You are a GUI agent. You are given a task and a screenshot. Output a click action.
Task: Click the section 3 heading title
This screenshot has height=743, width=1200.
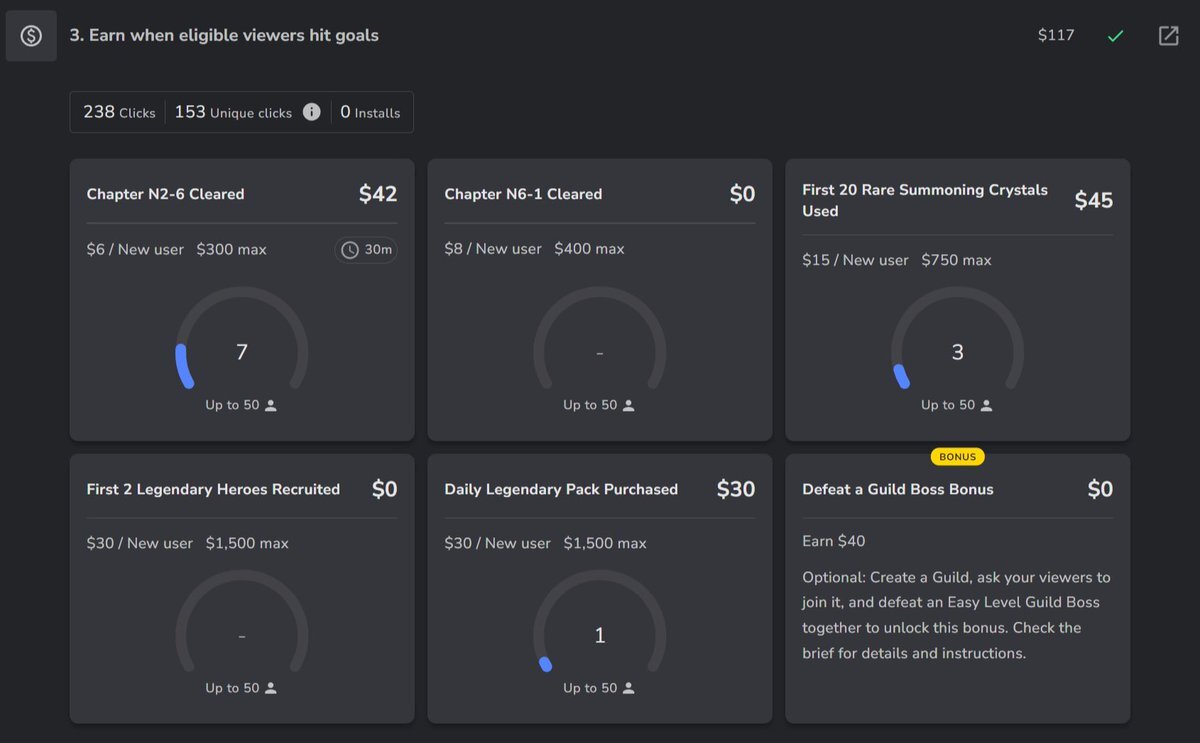click(x=224, y=36)
